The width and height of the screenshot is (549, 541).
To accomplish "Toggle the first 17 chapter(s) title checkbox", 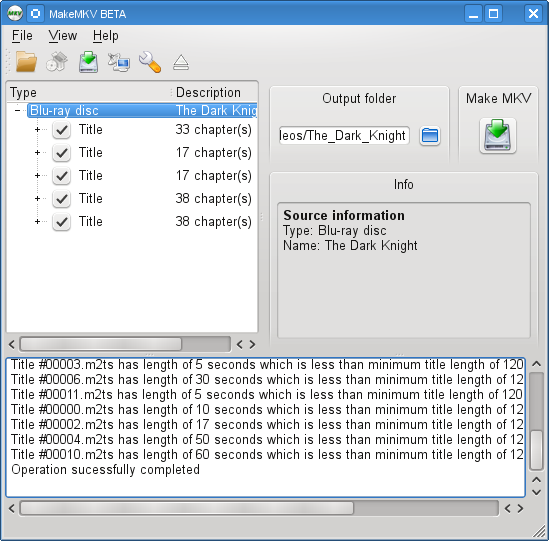I will [x=62, y=153].
